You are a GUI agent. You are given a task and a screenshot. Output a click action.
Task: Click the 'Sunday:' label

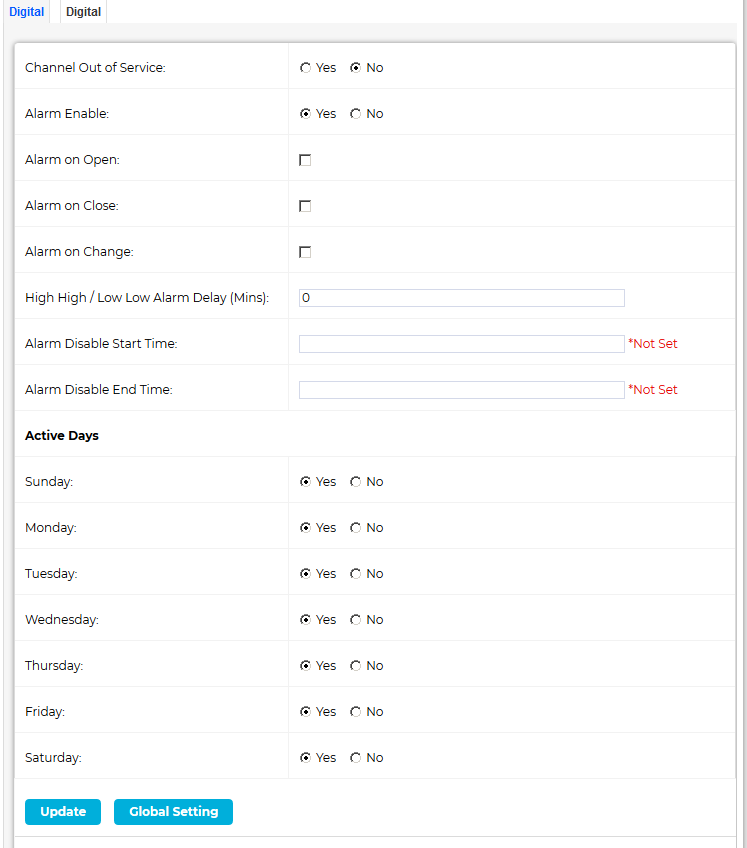pos(49,481)
